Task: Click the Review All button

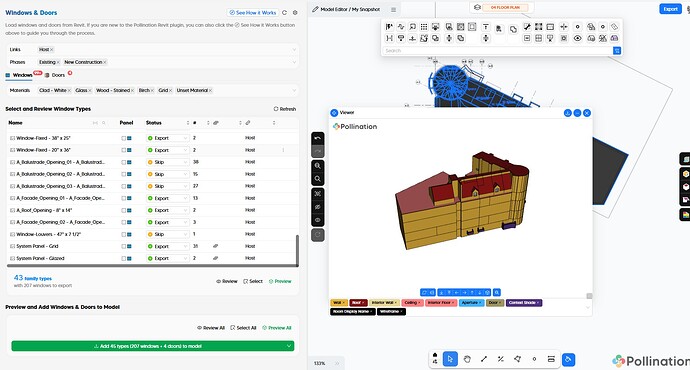Action: coord(211,328)
